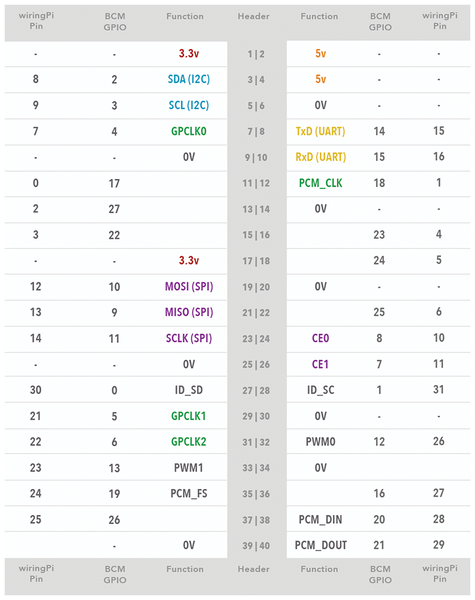This screenshot has height=600, width=475.
Task: Select header pins 1|2 cell
Action: [256, 54]
